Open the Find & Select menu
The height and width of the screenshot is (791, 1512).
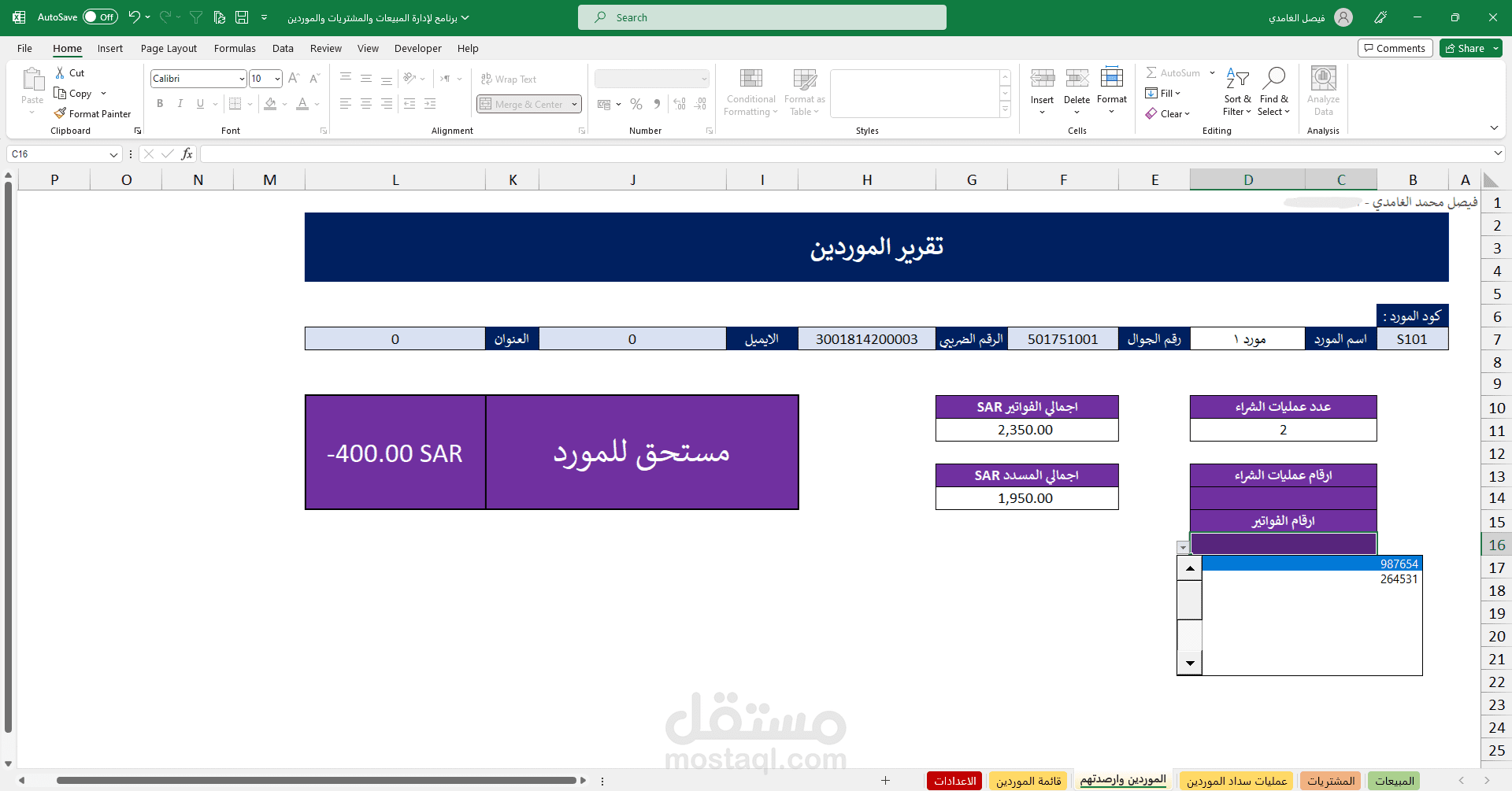(x=1273, y=92)
